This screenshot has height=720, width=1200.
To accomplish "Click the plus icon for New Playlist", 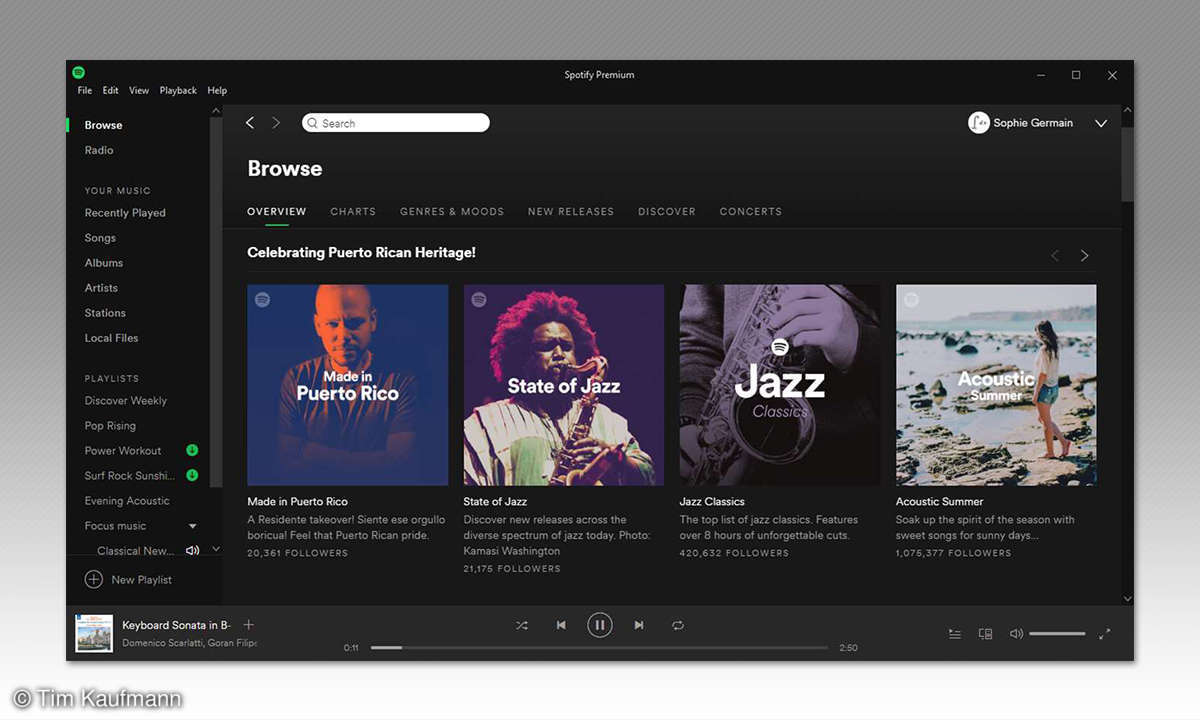I will 93,579.
